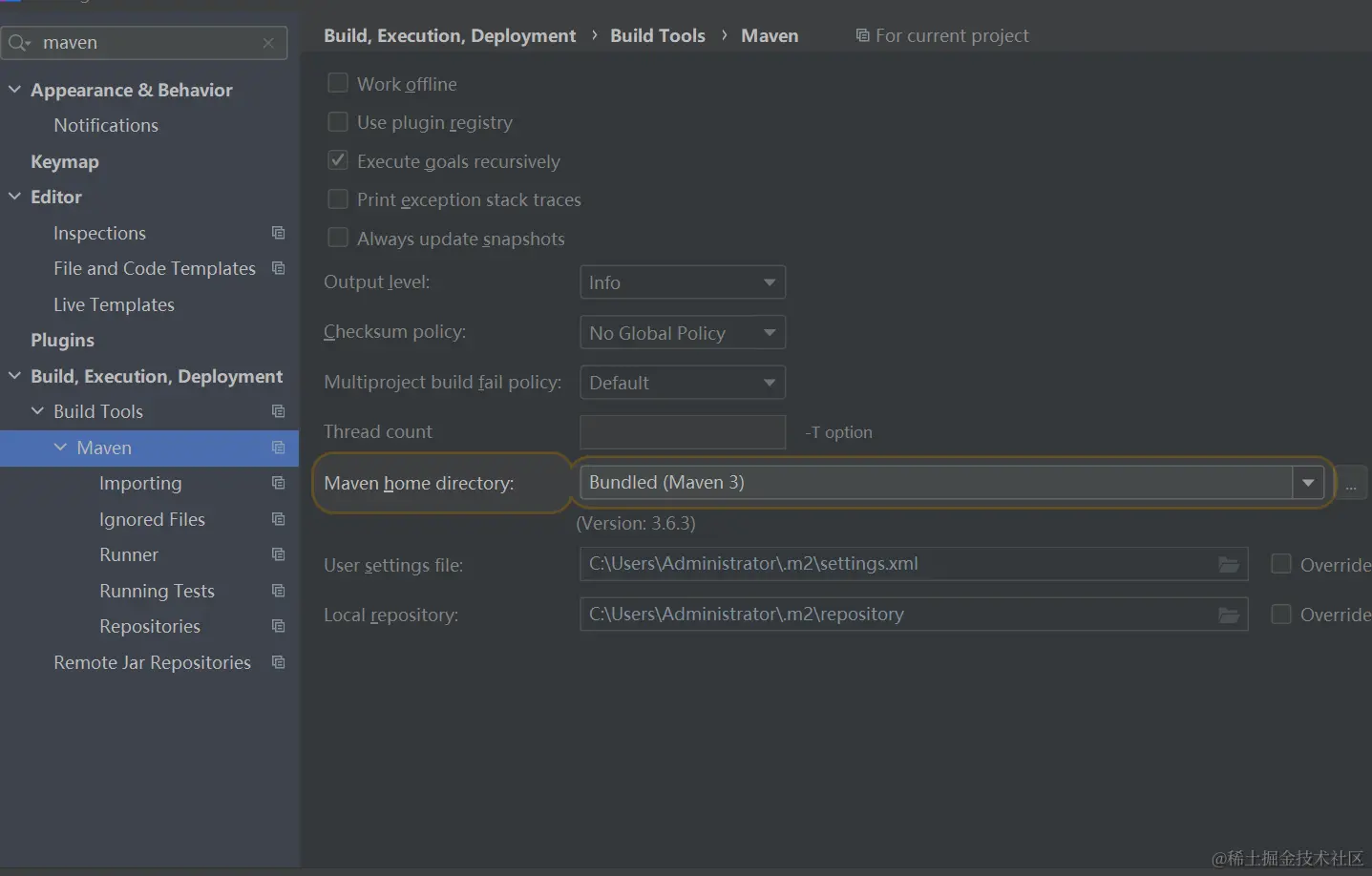
Task: Check Override for Local repository
Action: [x=1281, y=614]
